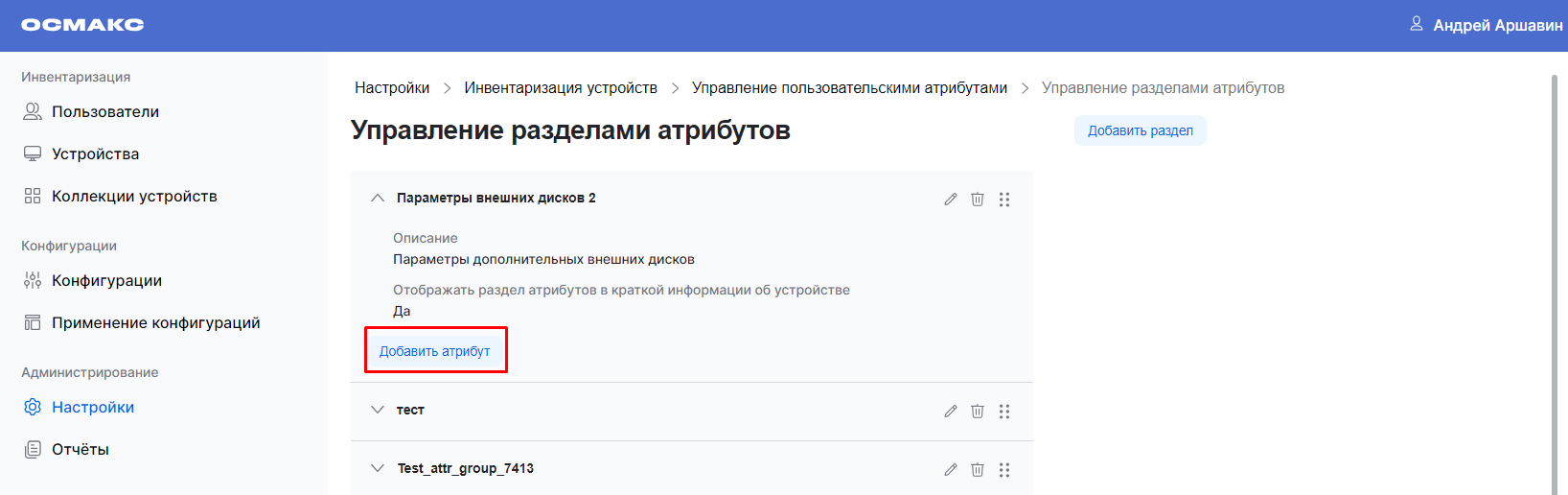Viewport: 1568px width, 495px height.
Task: Delete the 'Параметры внешних дисков 2' section
Action: [x=977, y=200]
